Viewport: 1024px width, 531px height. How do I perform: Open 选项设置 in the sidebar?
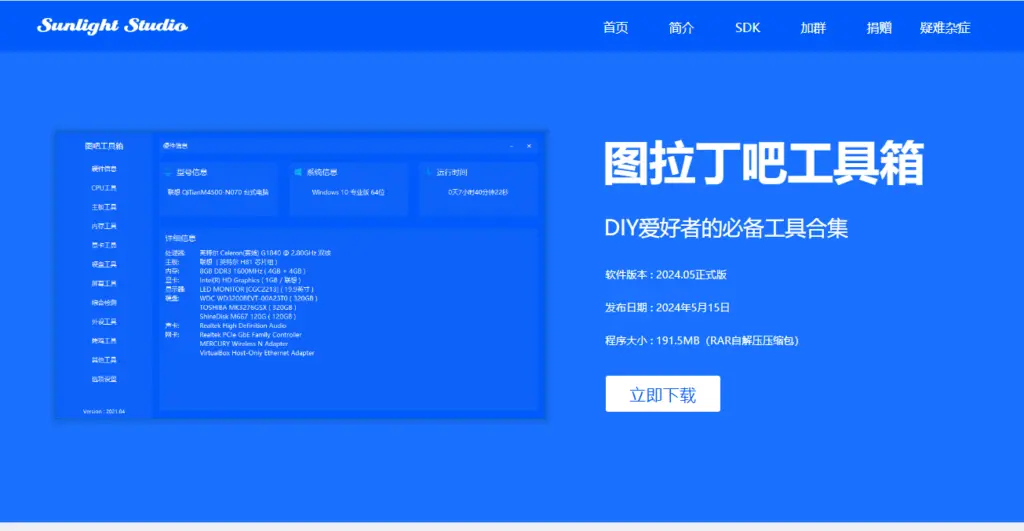click(x=104, y=379)
